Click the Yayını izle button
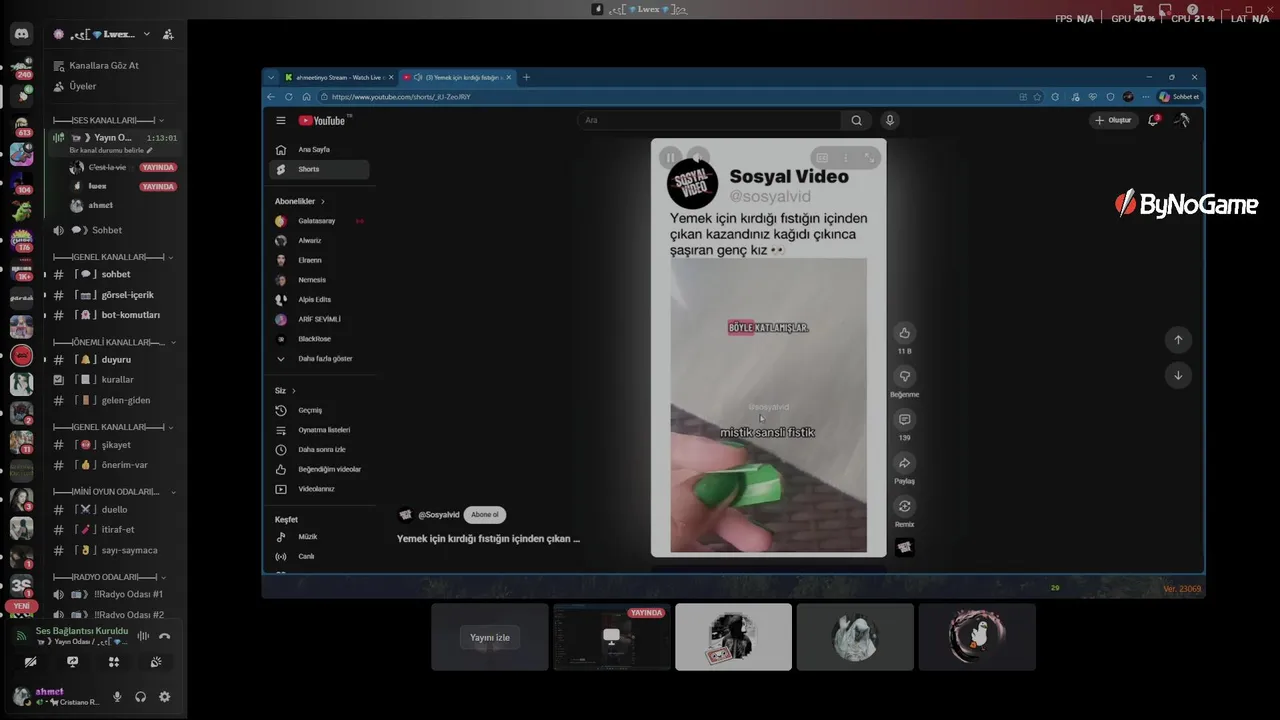Viewport: 1280px width, 720px height. click(x=490, y=638)
